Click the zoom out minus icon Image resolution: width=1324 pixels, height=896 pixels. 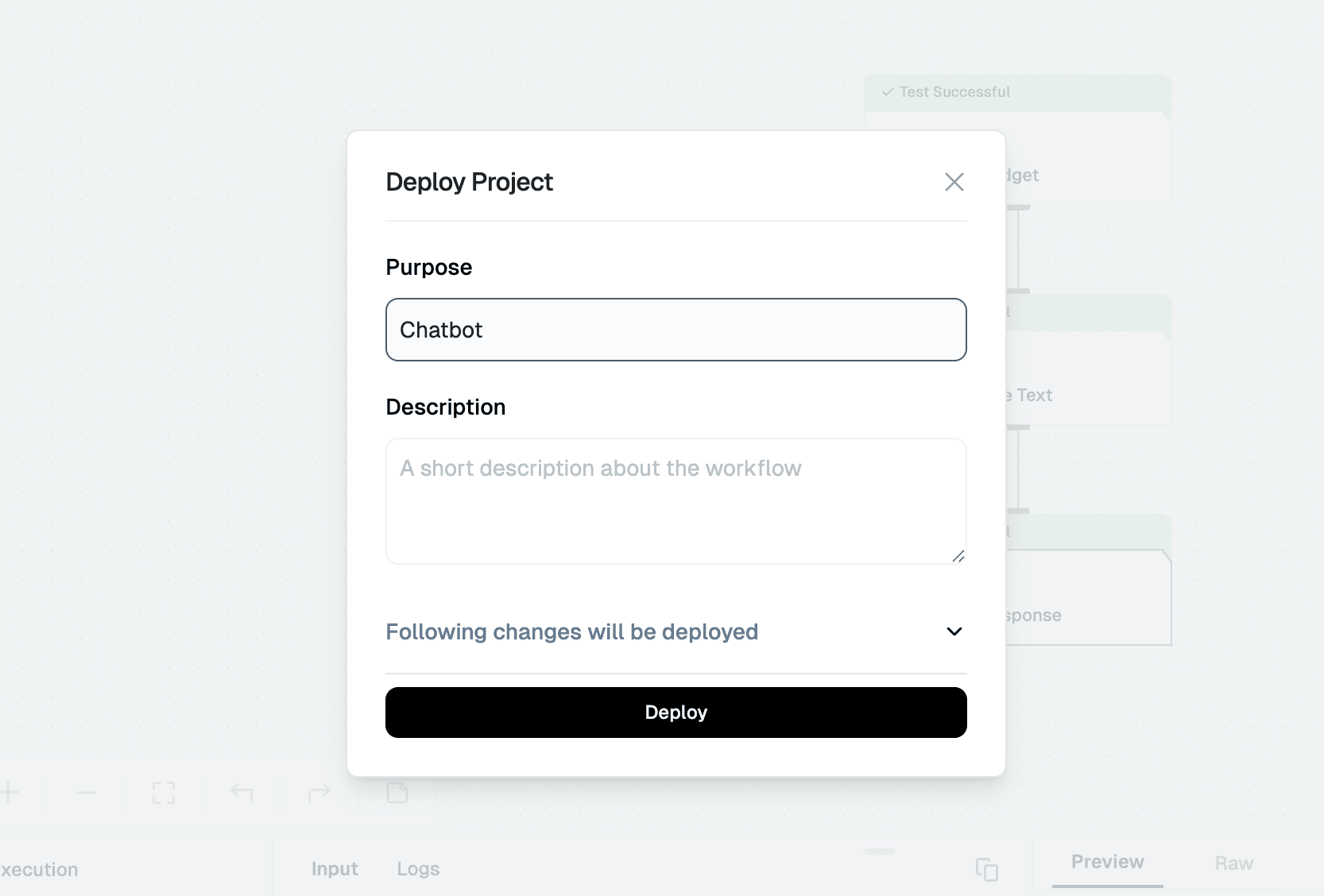point(86,792)
